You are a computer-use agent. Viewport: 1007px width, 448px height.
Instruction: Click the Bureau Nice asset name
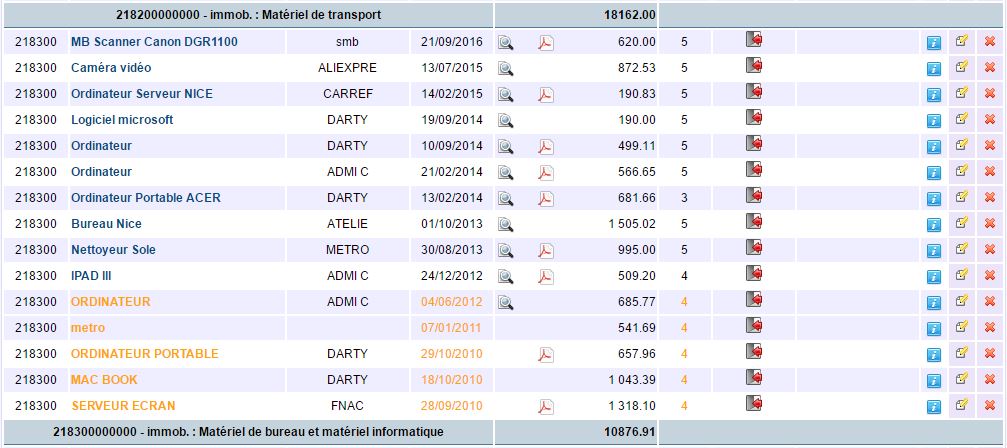point(106,224)
